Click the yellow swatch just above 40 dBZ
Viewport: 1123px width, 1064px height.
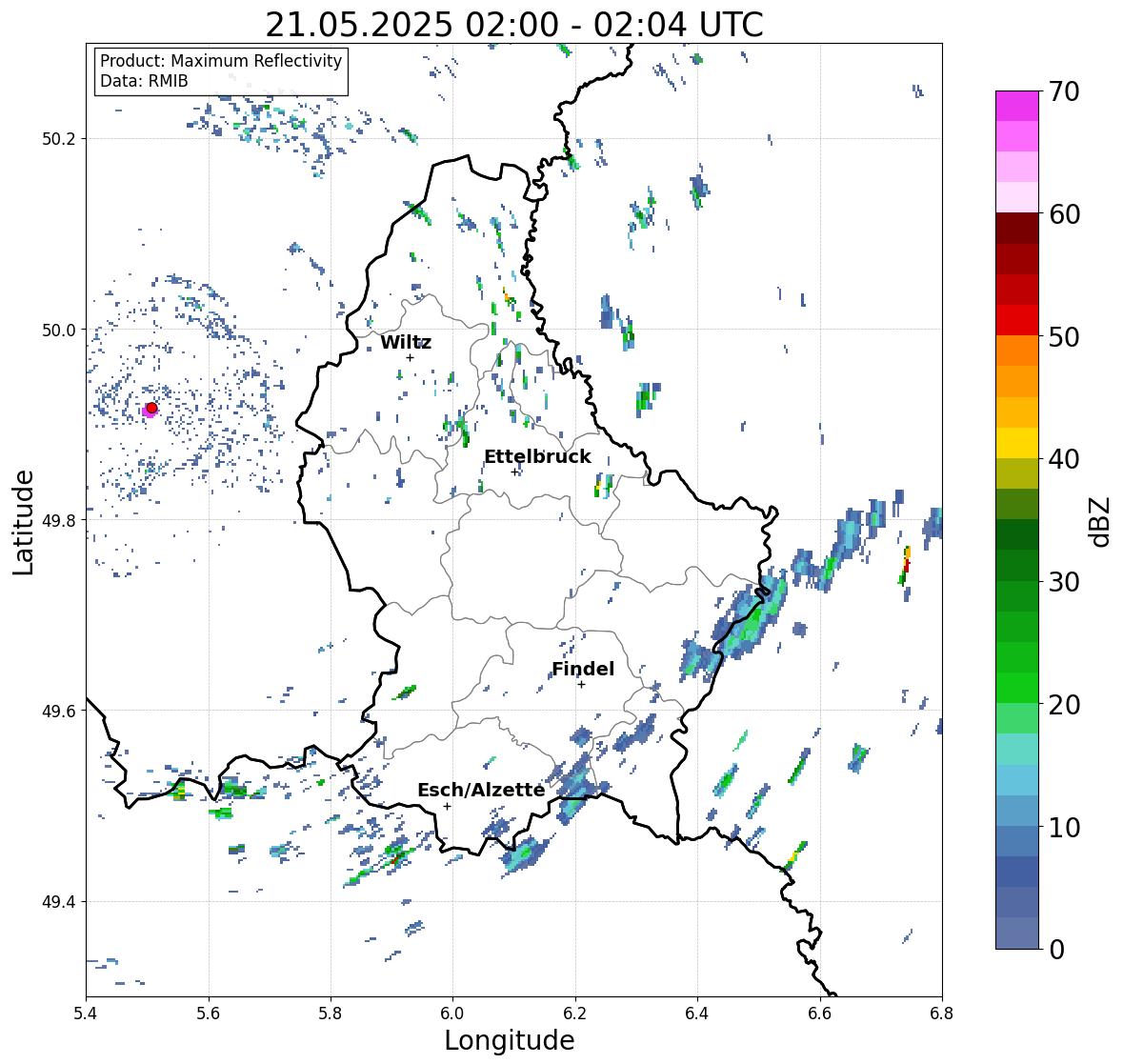coord(1017,443)
